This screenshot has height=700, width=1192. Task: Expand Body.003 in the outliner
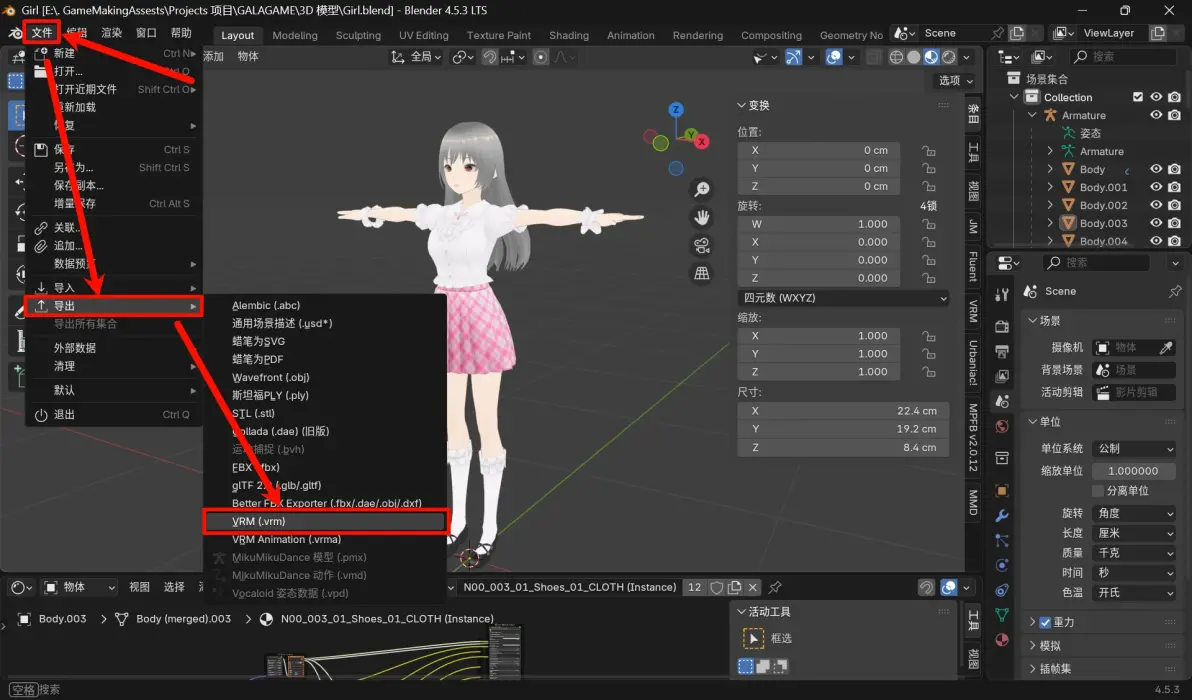click(1050, 223)
